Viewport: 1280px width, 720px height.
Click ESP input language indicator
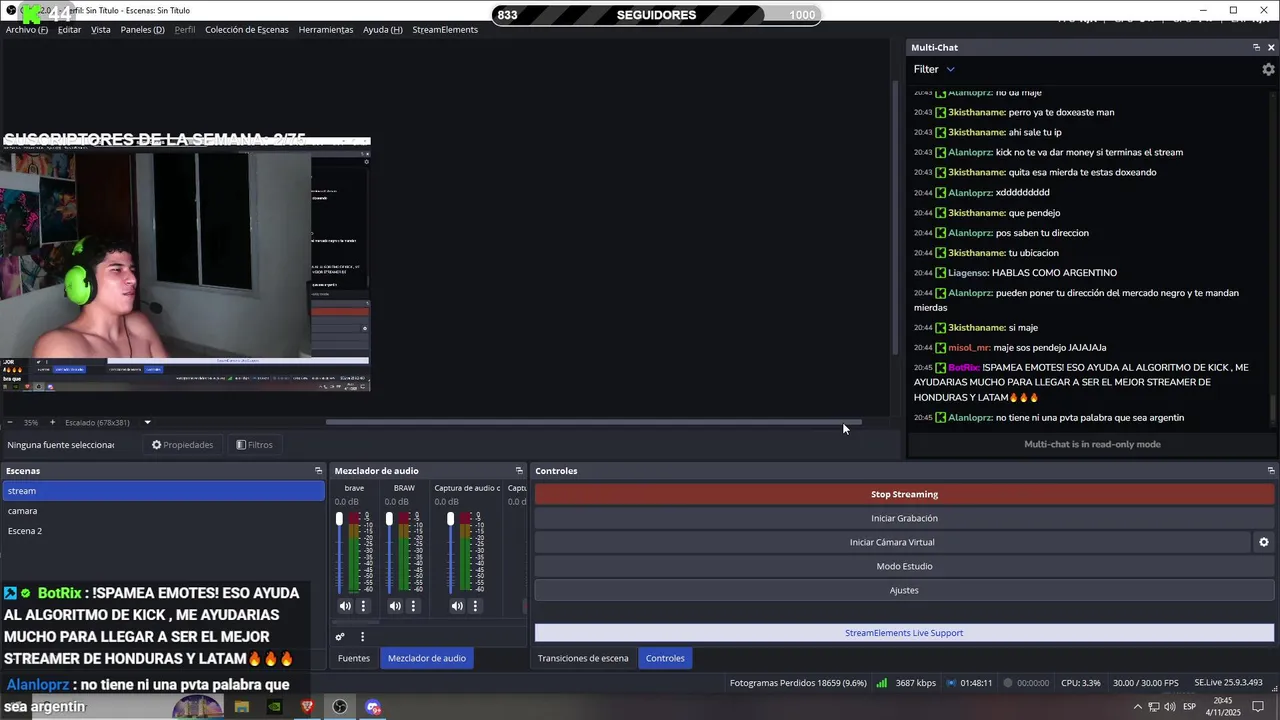click(x=1190, y=707)
